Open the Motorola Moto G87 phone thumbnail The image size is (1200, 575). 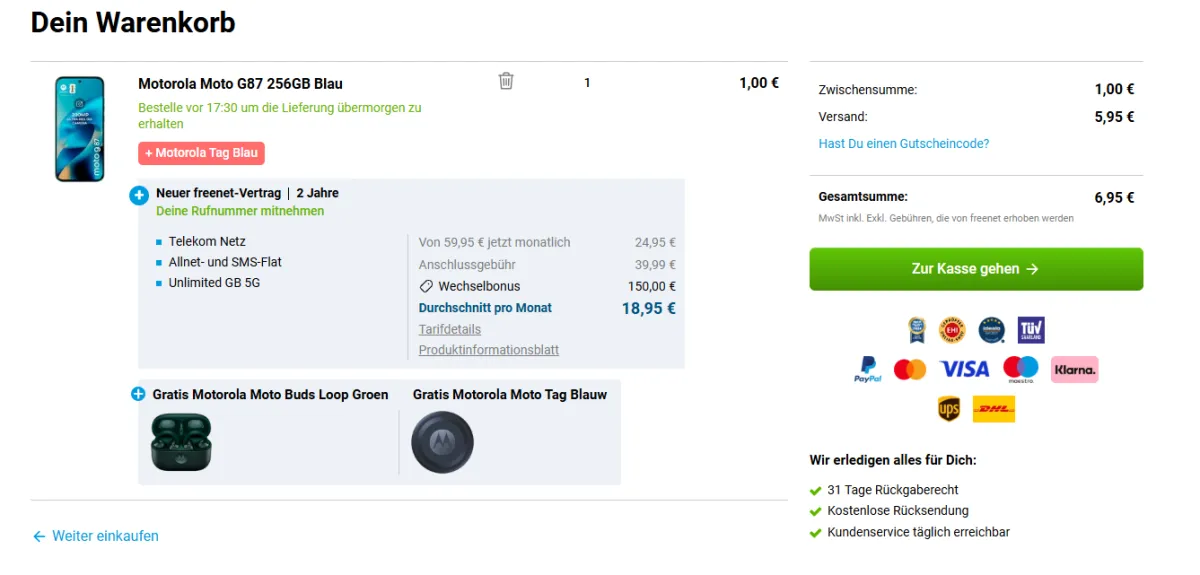(79, 129)
